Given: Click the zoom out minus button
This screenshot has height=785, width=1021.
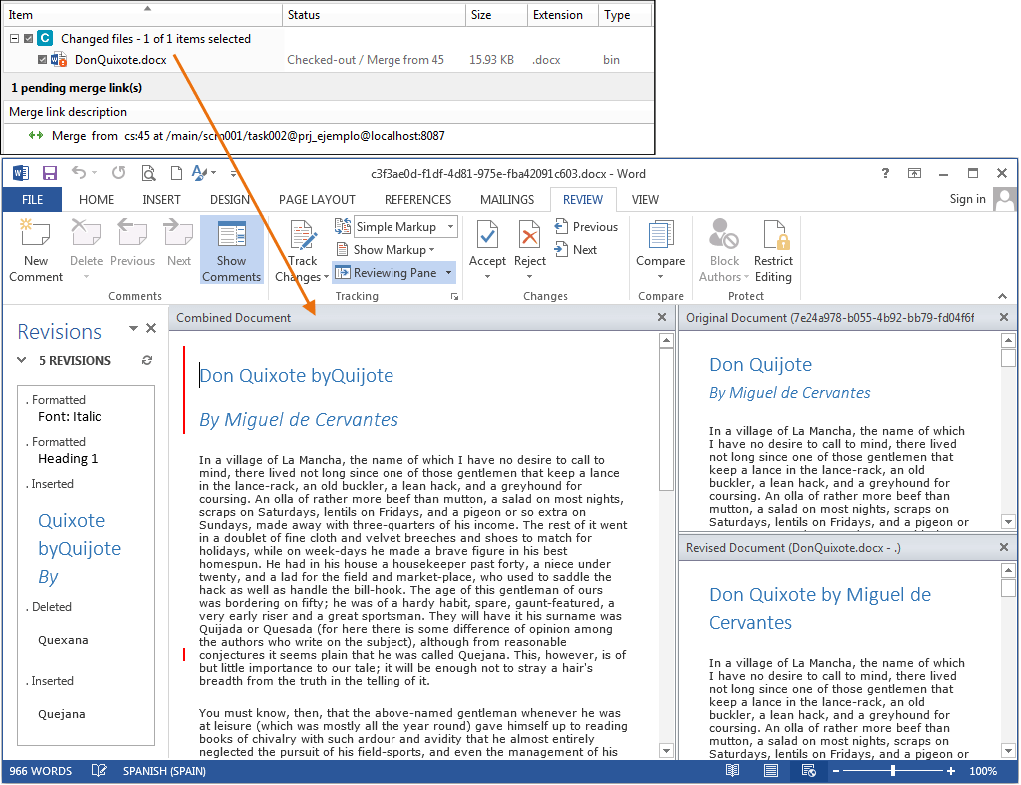Looking at the screenshot, I should tap(836, 771).
